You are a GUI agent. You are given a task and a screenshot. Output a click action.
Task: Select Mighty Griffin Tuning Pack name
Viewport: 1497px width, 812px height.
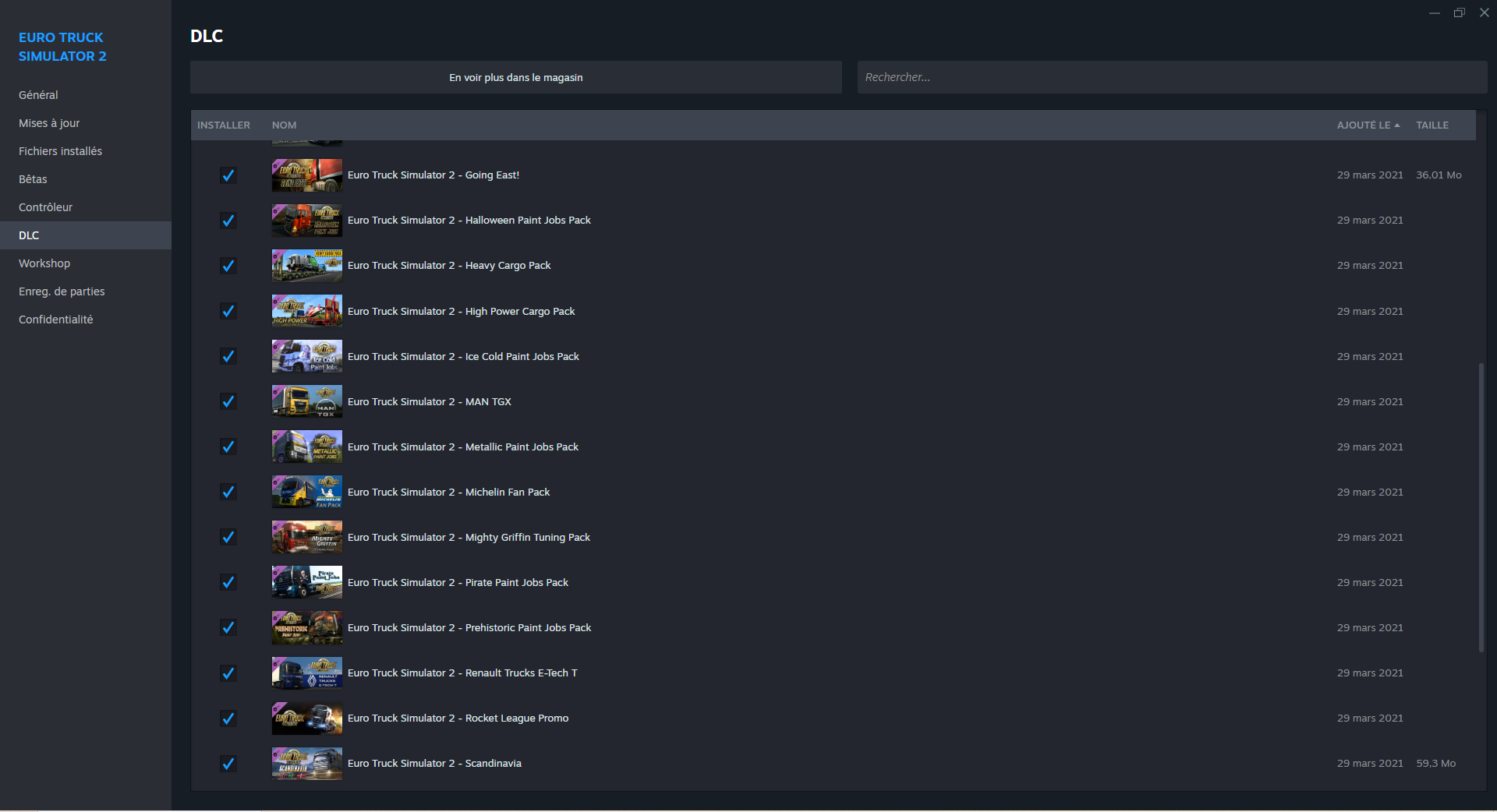point(469,537)
